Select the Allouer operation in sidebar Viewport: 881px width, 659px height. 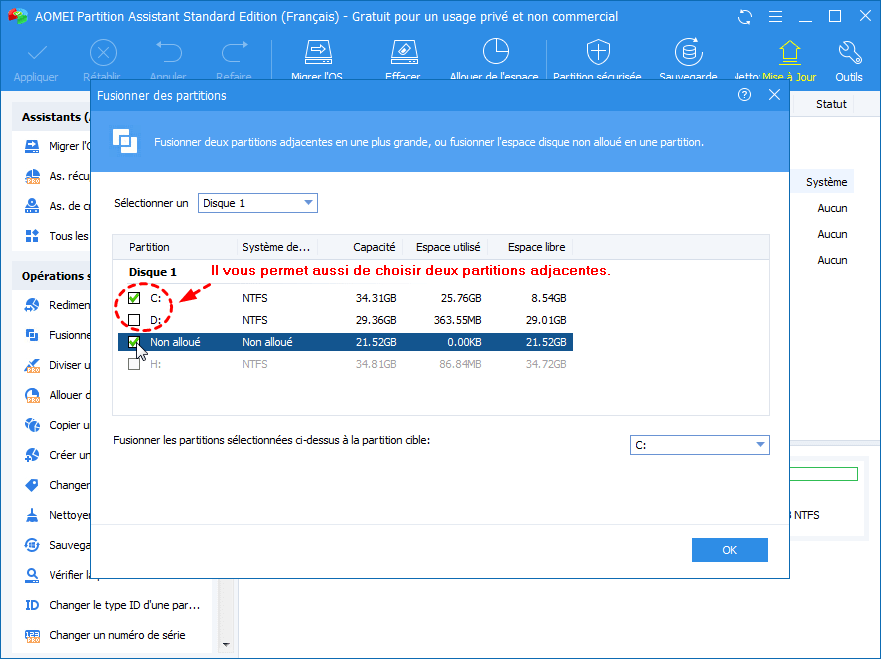coord(57,395)
